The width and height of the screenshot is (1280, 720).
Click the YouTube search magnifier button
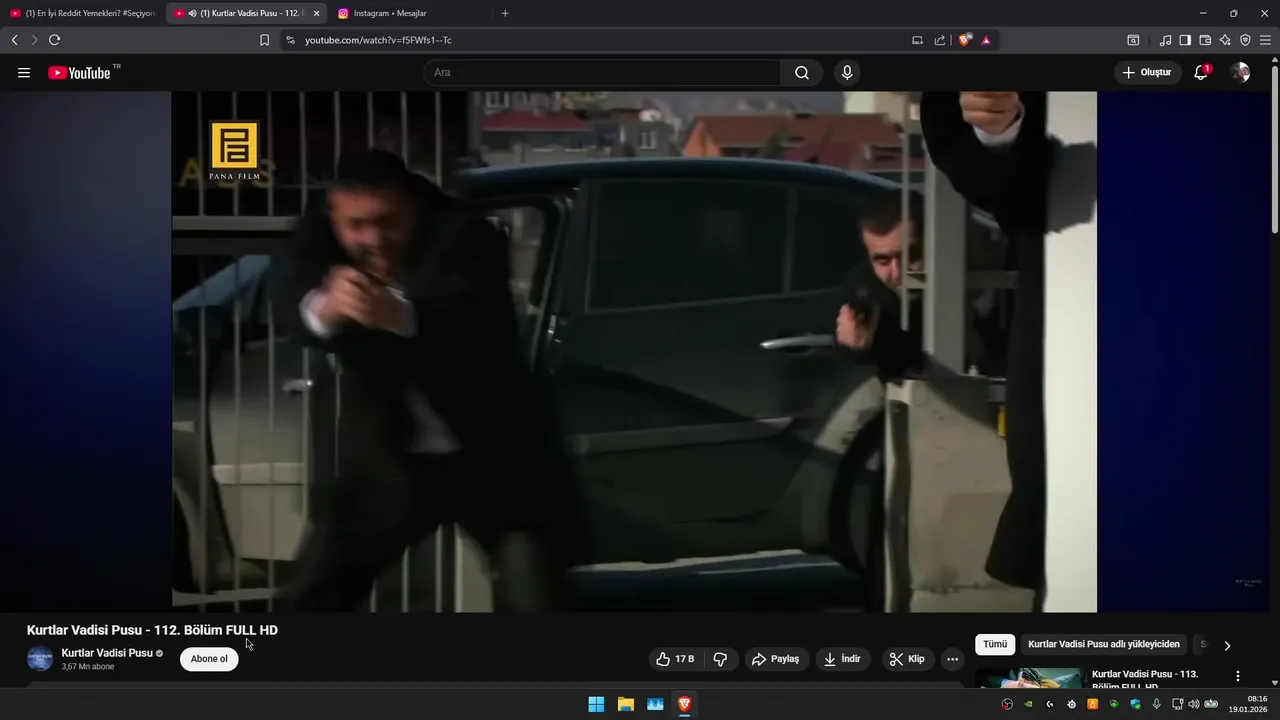coord(802,73)
